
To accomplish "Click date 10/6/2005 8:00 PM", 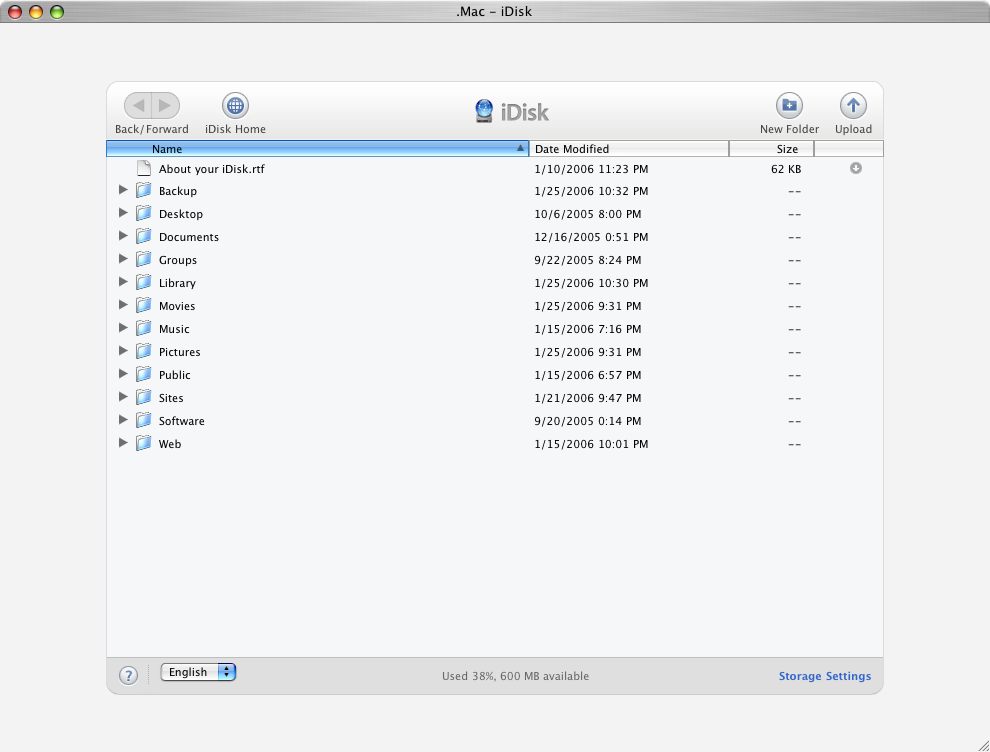I will 588,214.
